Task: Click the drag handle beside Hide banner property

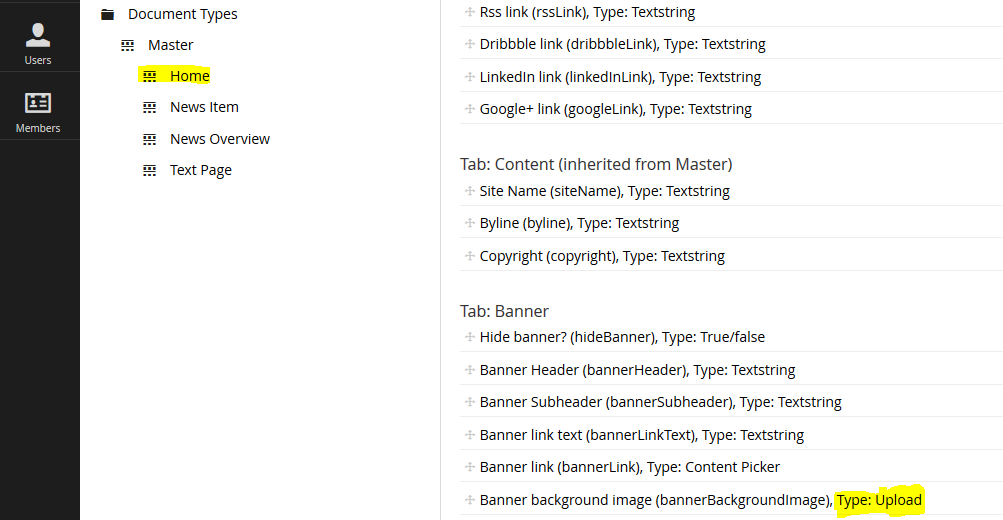Action: 470,336
